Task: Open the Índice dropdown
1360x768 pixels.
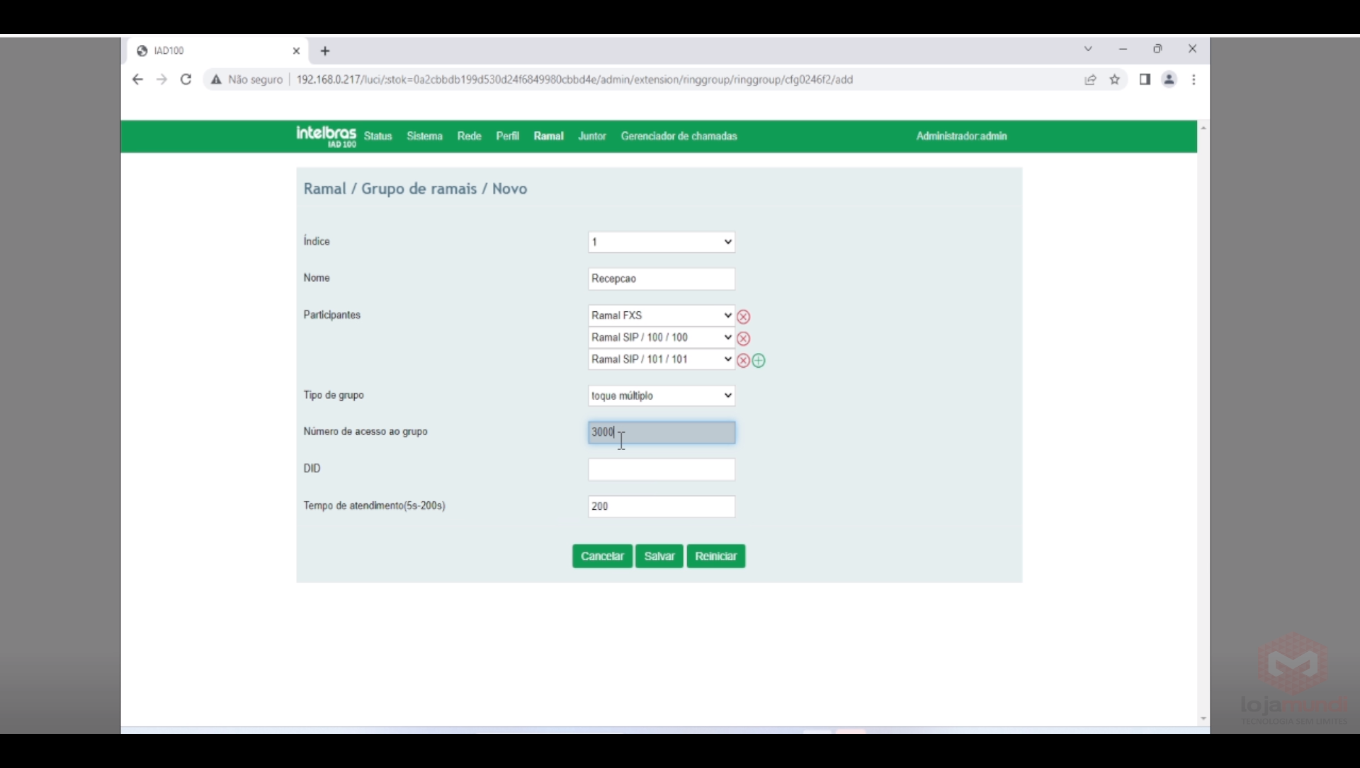Action: pyautogui.click(x=662, y=242)
